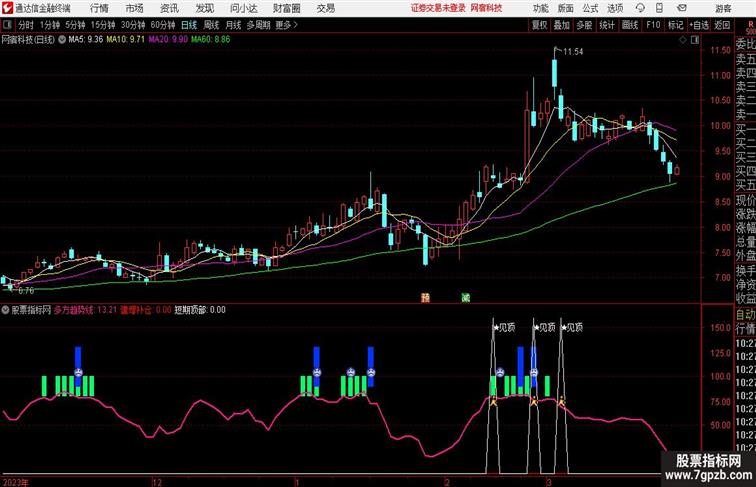The image size is (756, 487).
Task: Click the MA5: 9.36 indicator value
Action: click(x=86, y=40)
